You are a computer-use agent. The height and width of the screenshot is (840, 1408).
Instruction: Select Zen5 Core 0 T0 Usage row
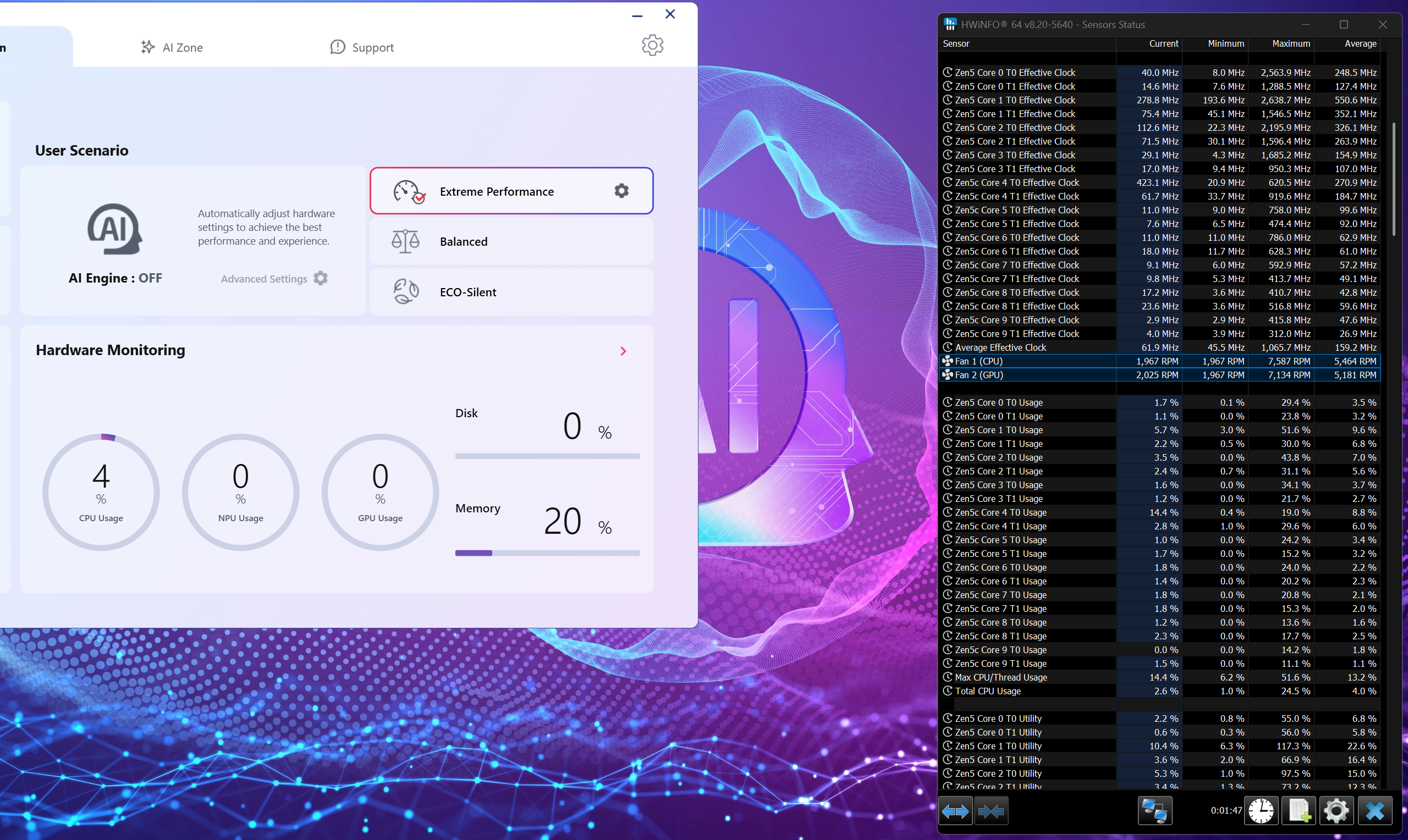tap(1159, 402)
